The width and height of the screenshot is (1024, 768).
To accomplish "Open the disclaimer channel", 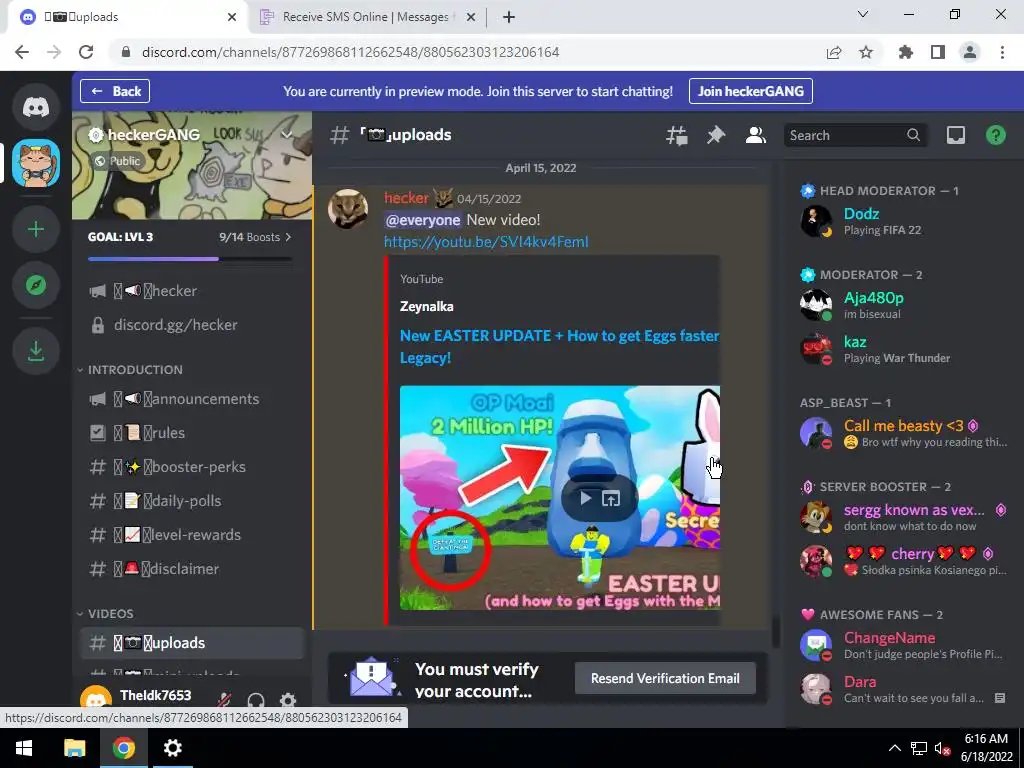I will (192, 569).
